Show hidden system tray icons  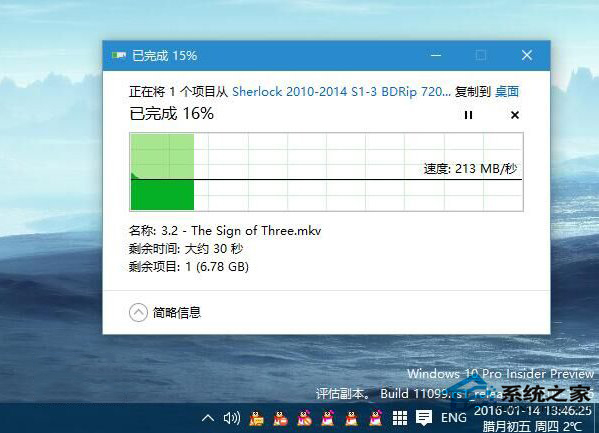coord(208,418)
